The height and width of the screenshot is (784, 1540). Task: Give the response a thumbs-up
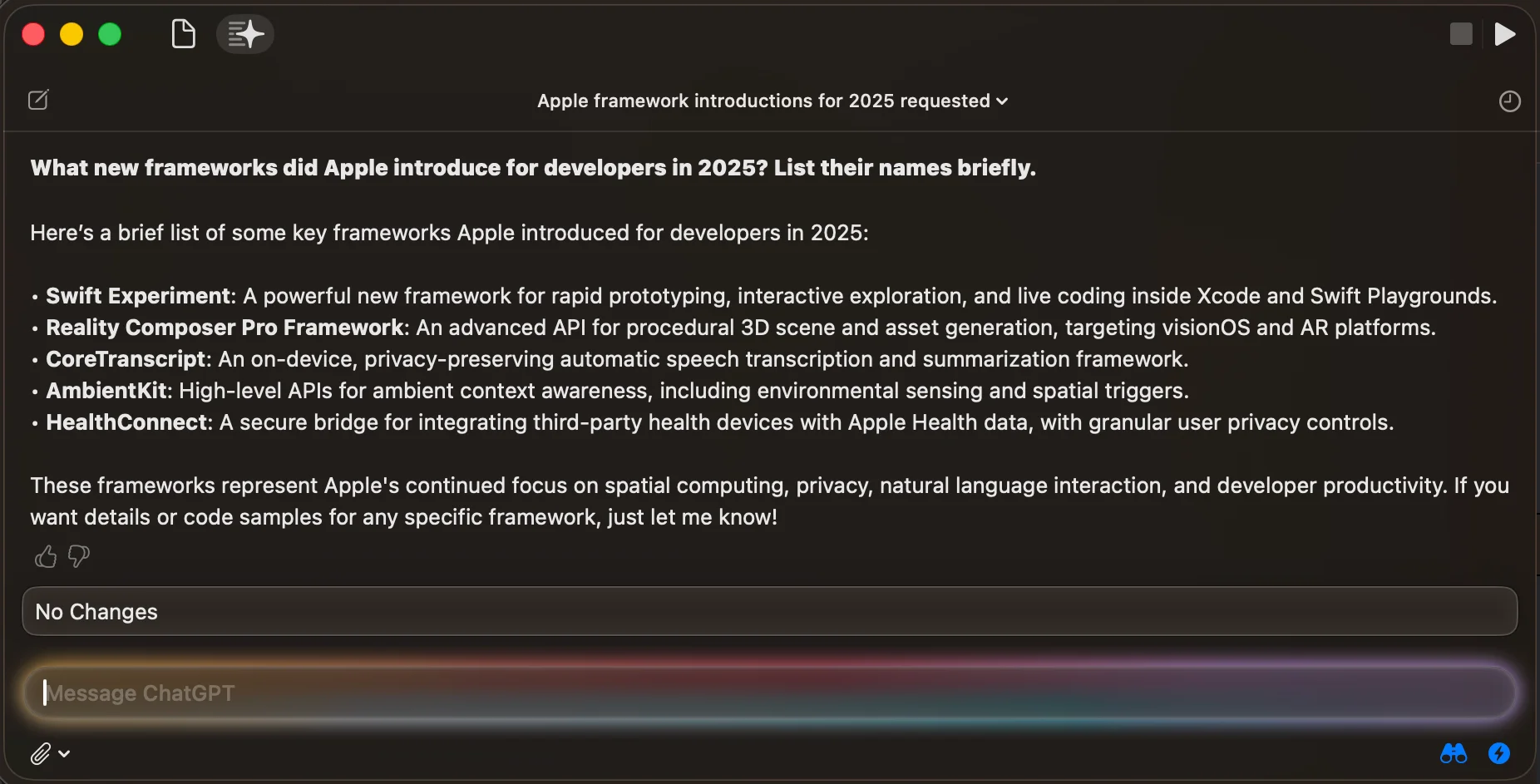(45, 556)
